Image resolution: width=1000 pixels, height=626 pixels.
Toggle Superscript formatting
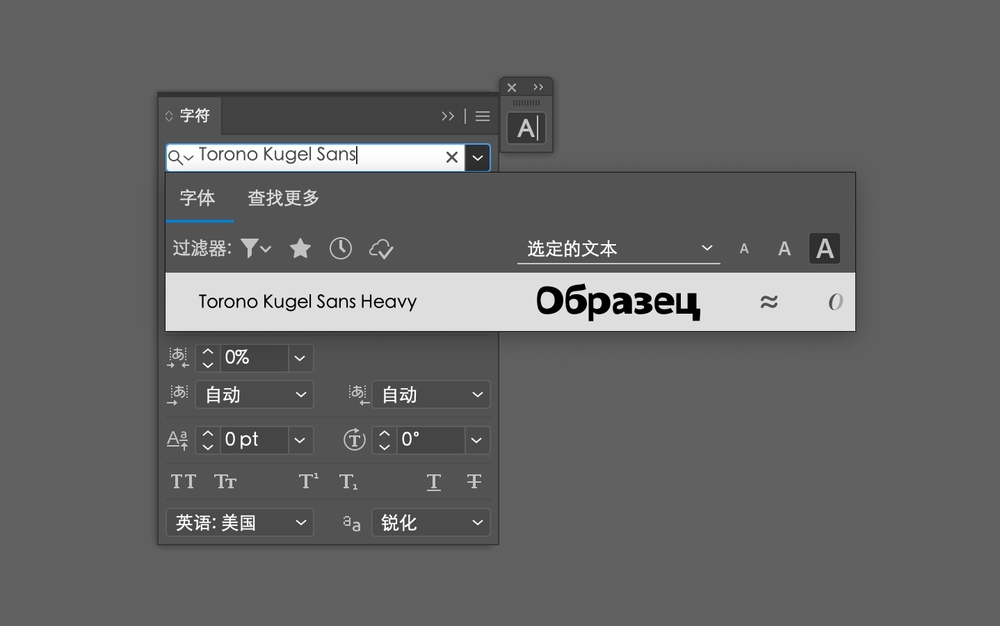pyautogui.click(x=309, y=481)
